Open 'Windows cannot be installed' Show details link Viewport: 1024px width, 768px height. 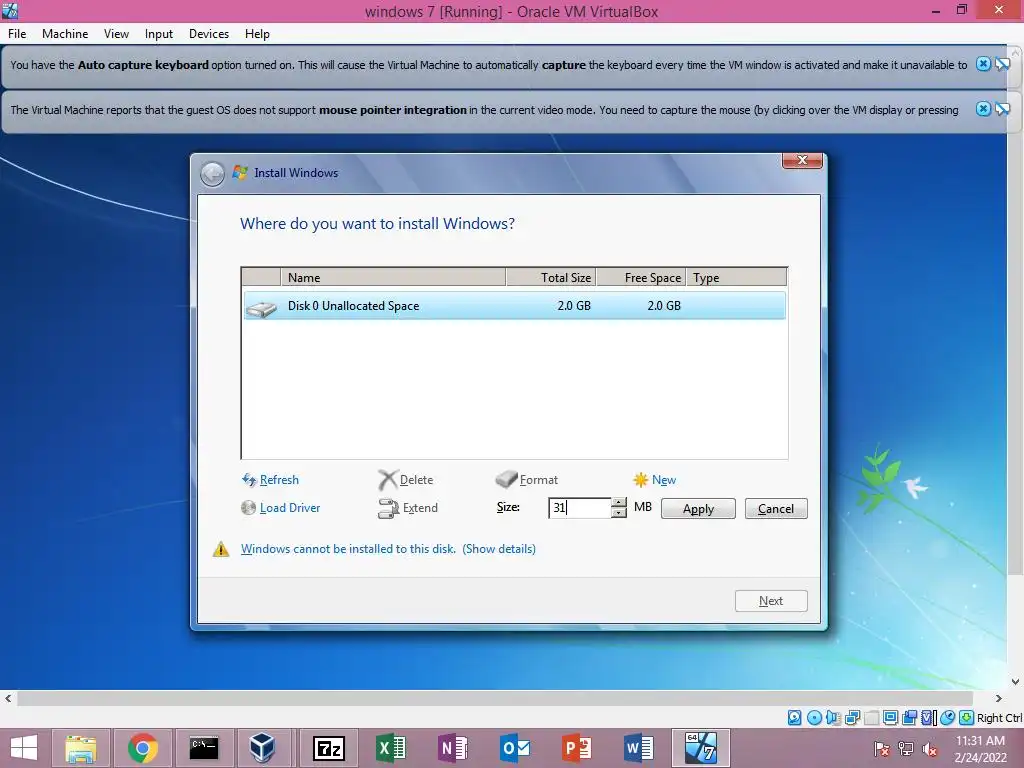(499, 549)
